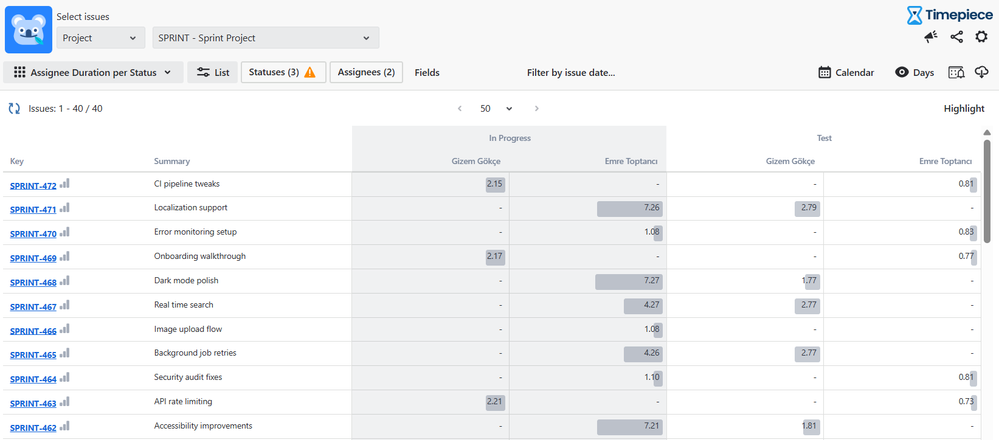Click the share icon
Image resolution: width=999 pixels, height=440 pixels.
pyautogui.click(x=957, y=37)
